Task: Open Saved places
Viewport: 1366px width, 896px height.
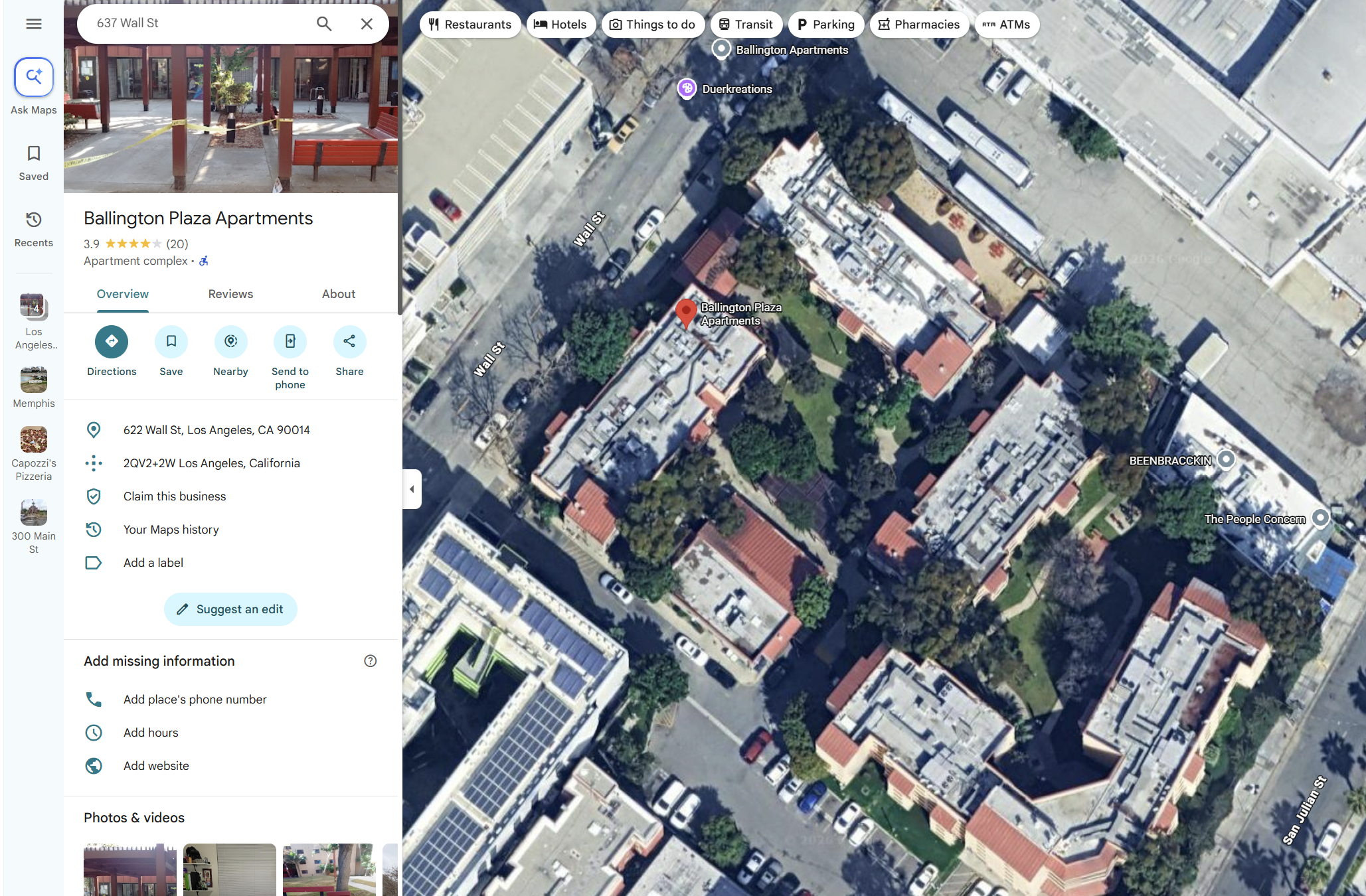Action: tap(34, 163)
